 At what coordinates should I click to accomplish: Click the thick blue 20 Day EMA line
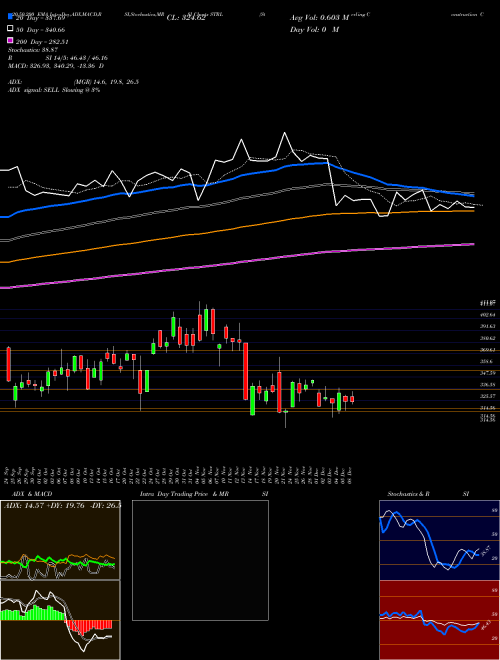coord(236,178)
